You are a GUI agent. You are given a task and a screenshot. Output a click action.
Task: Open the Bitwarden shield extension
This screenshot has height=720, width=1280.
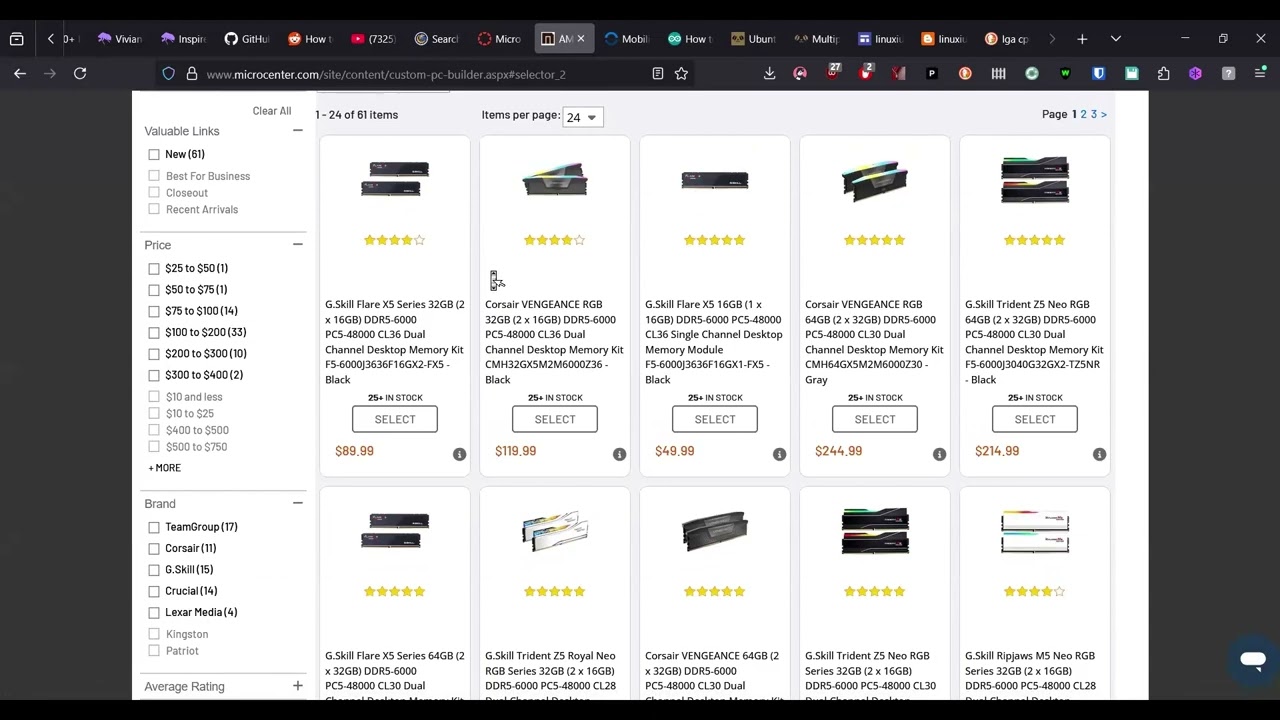click(x=1098, y=73)
